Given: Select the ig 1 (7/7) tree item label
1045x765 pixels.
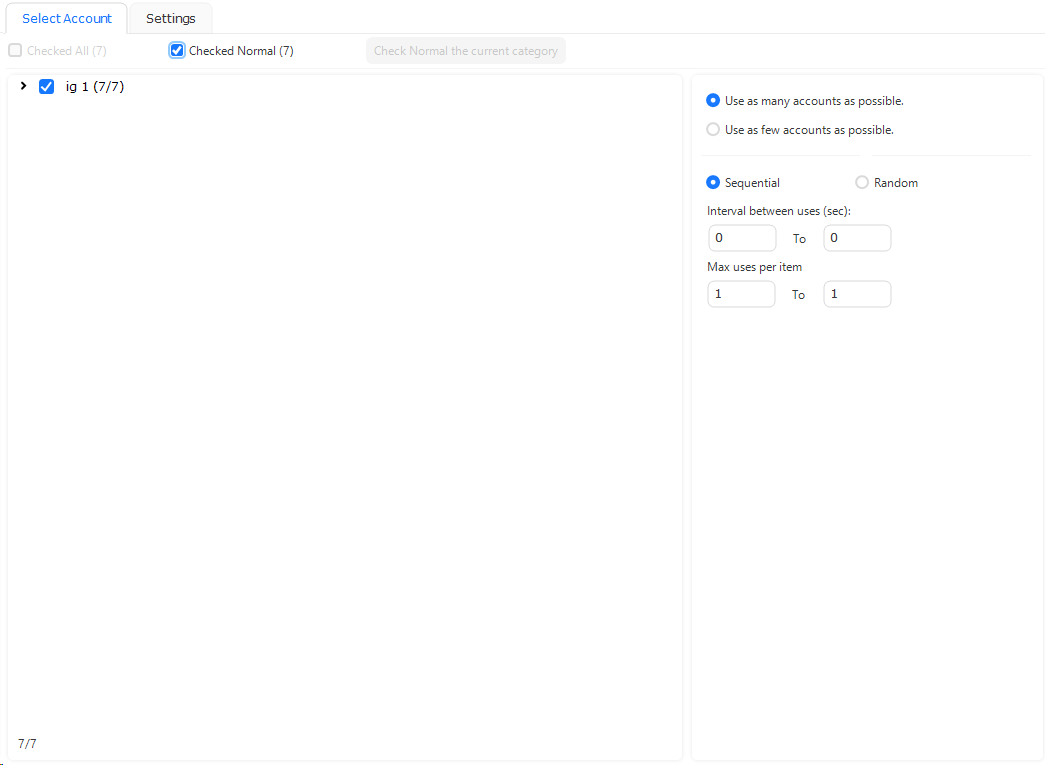Looking at the screenshot, I should (94, 87).
